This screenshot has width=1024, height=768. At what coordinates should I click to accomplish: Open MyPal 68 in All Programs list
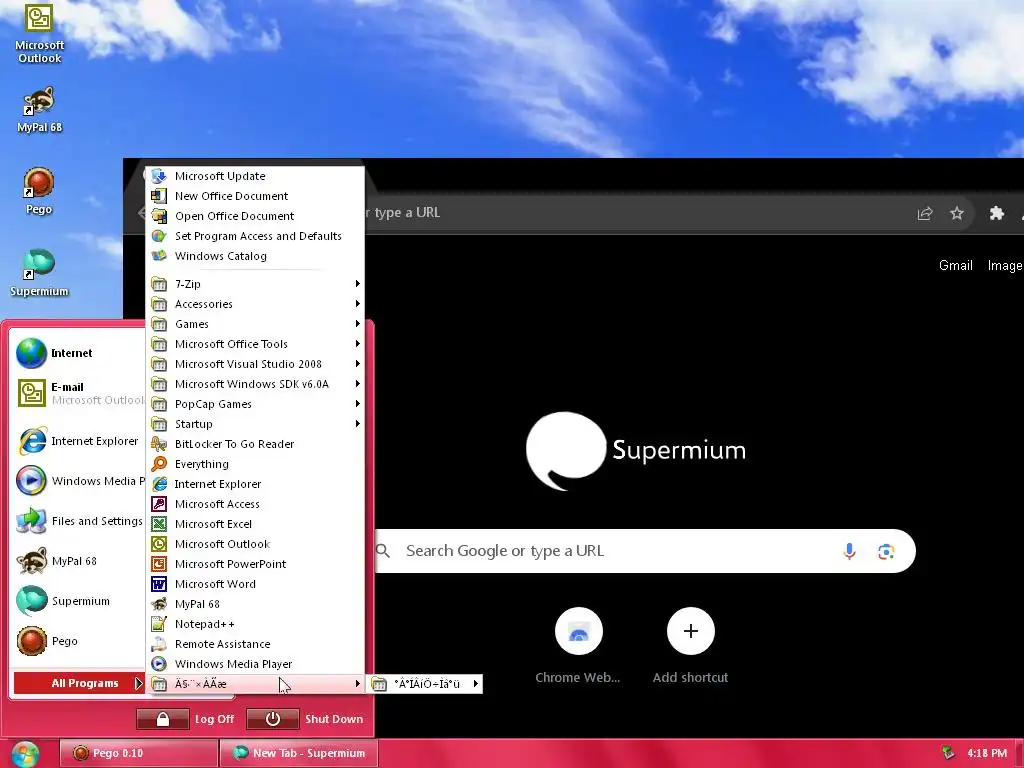pyautogui.click(x=255, y=604)
